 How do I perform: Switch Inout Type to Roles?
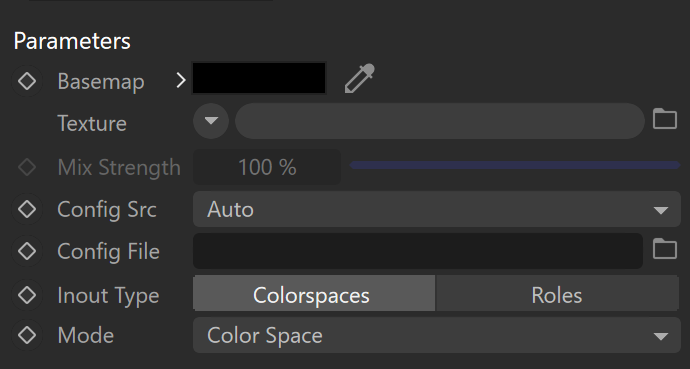[x=557, y=293]
